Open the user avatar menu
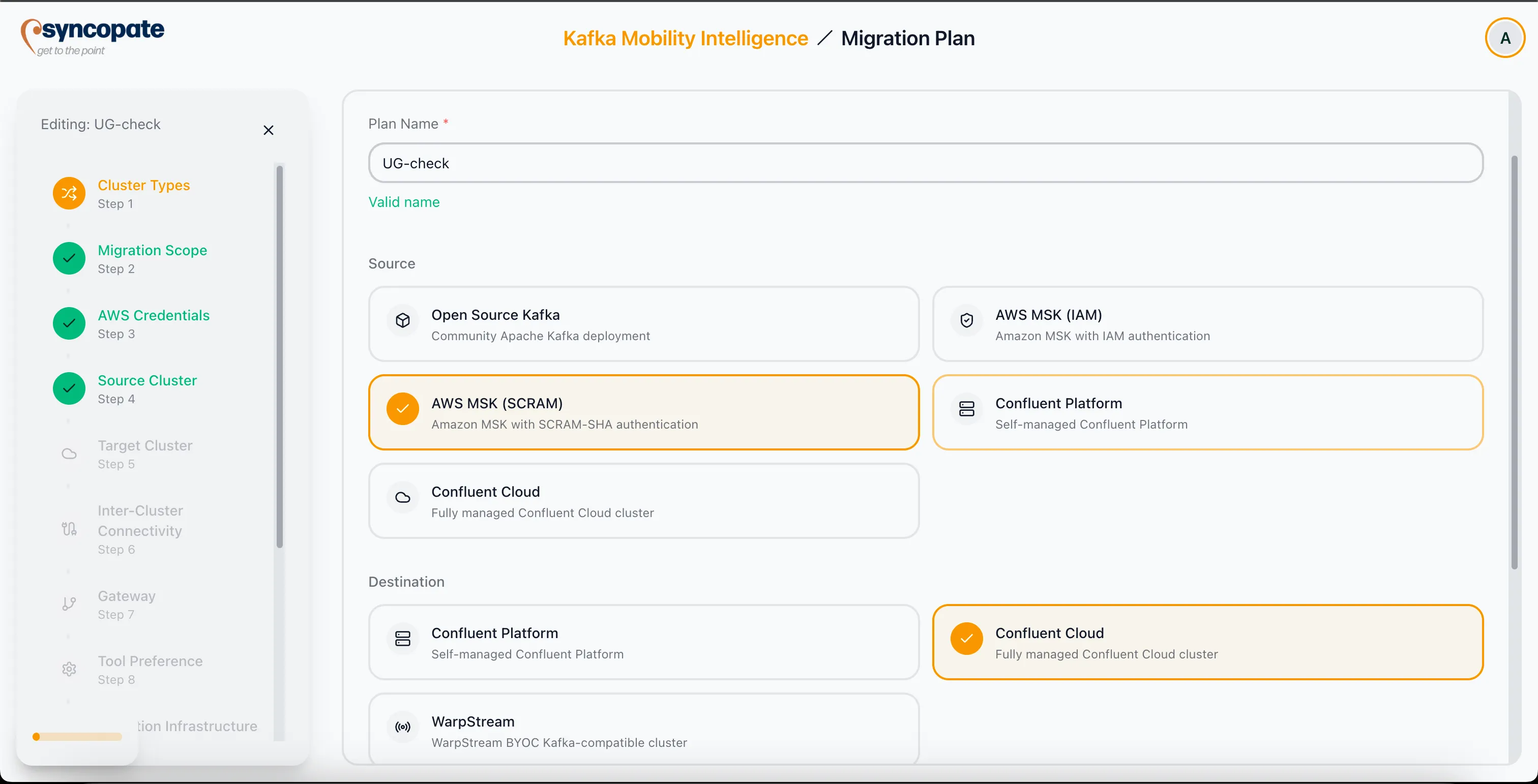1538x784 pixels. click(x=1504, y=38)
